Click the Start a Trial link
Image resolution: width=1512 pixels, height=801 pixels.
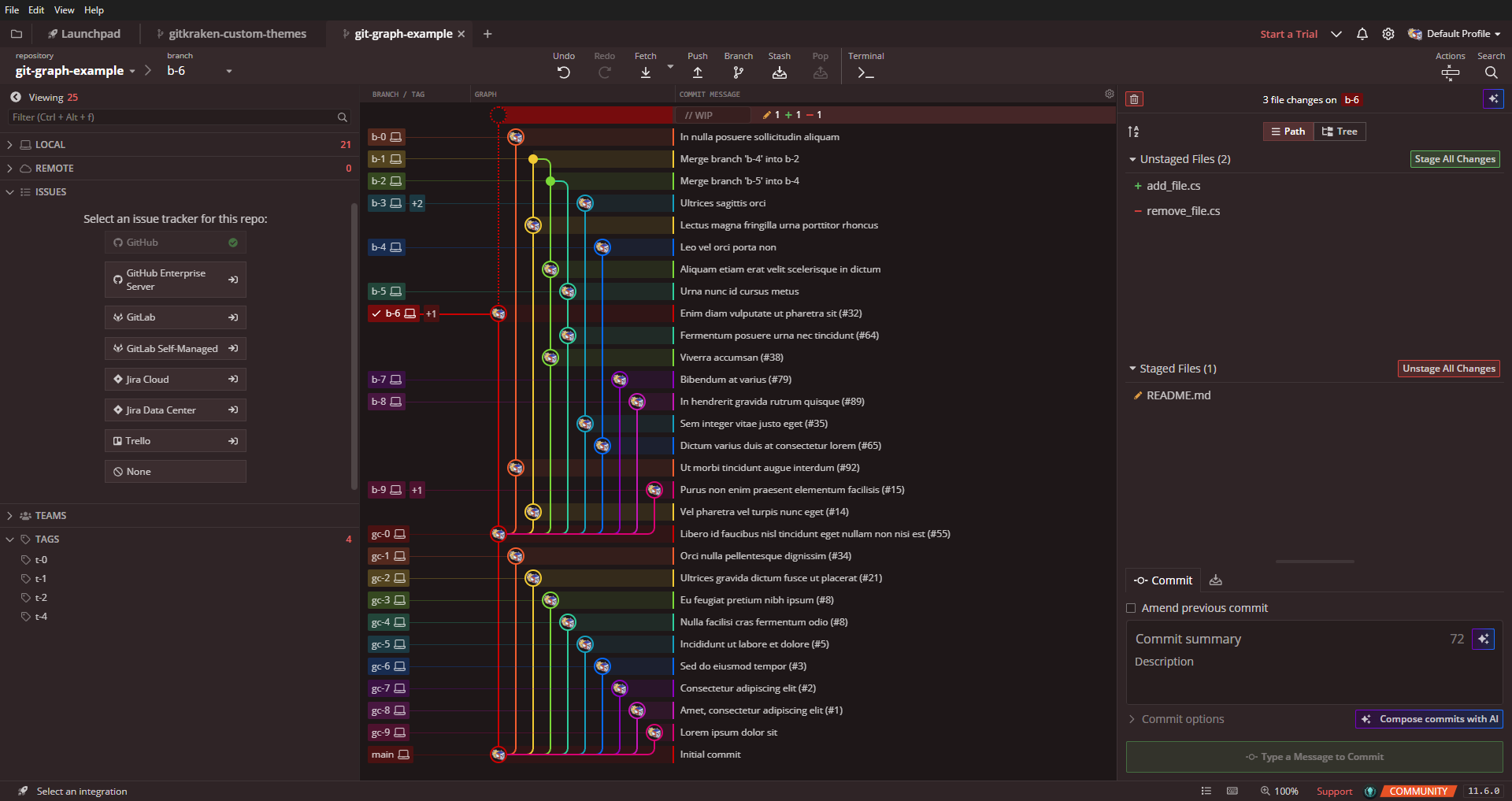pos(1288,34)
